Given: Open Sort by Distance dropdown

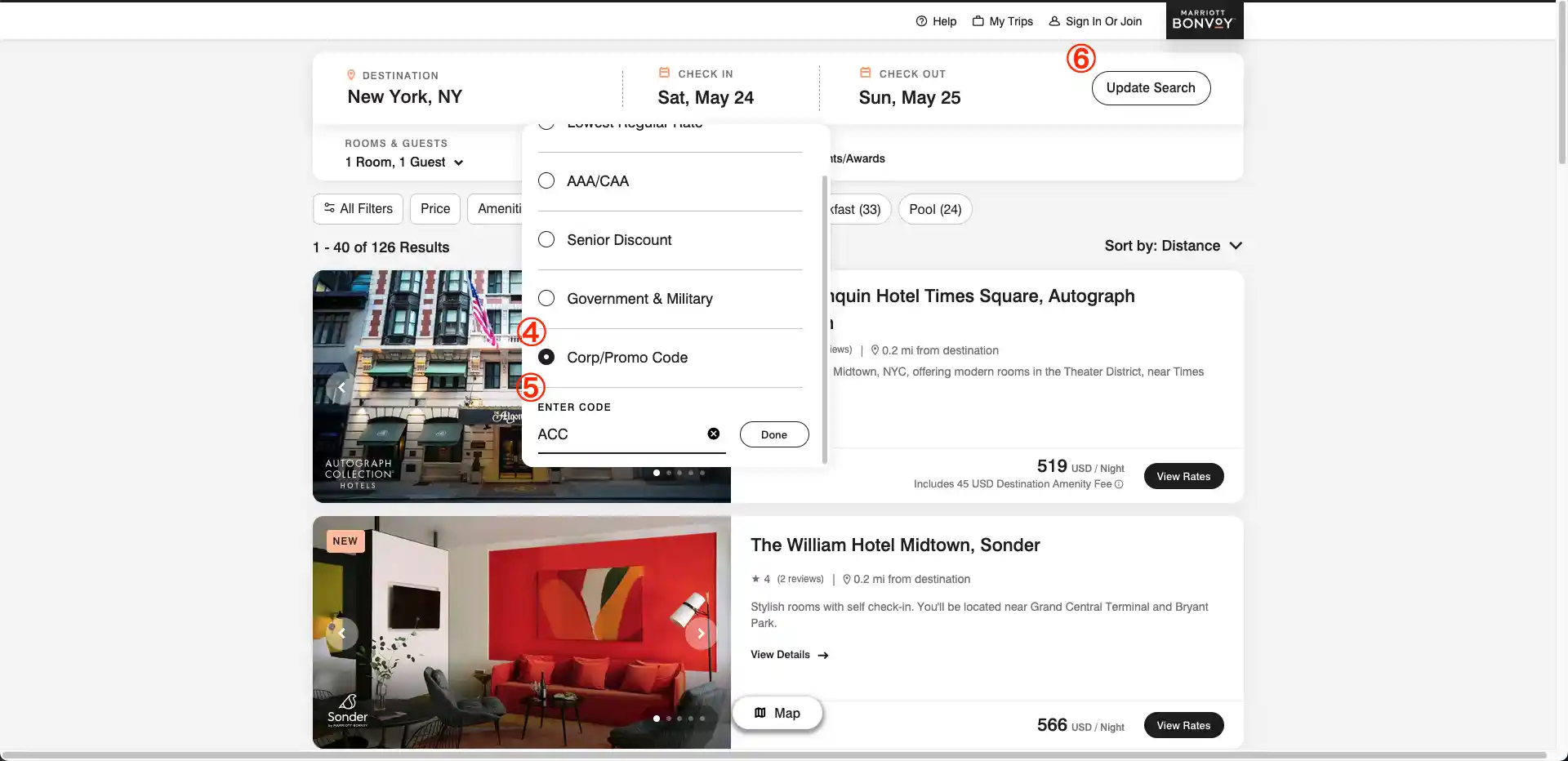Looking at the screenshot, I should [x=1174, y=246].
